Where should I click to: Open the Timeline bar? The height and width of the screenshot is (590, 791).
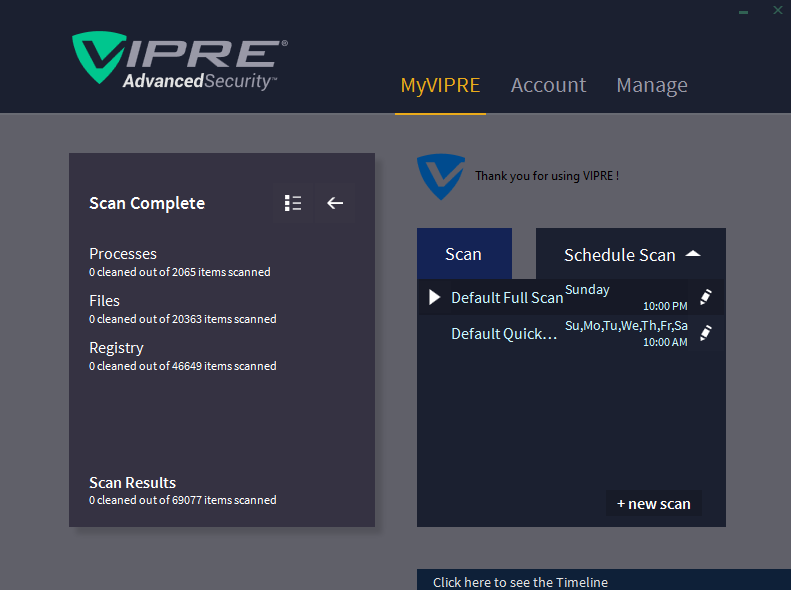click(604, 580)
